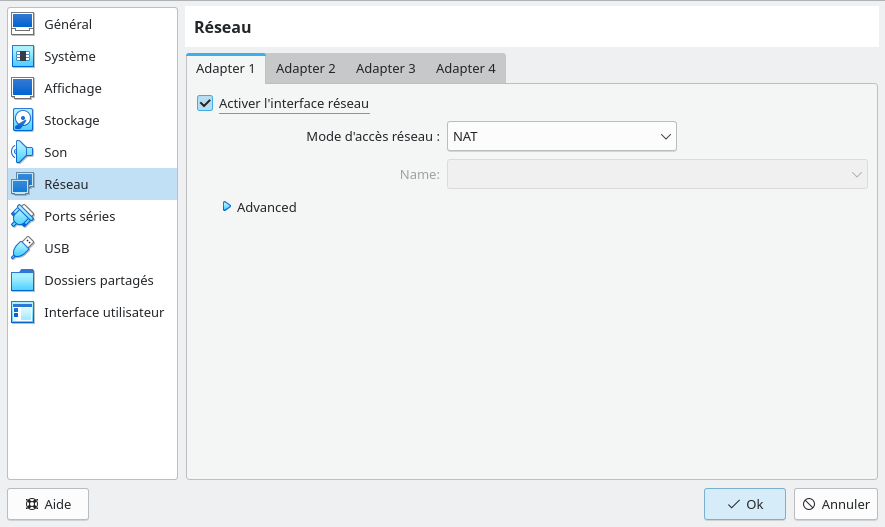Open the Son speaker icon

click(x=23, y=152)
